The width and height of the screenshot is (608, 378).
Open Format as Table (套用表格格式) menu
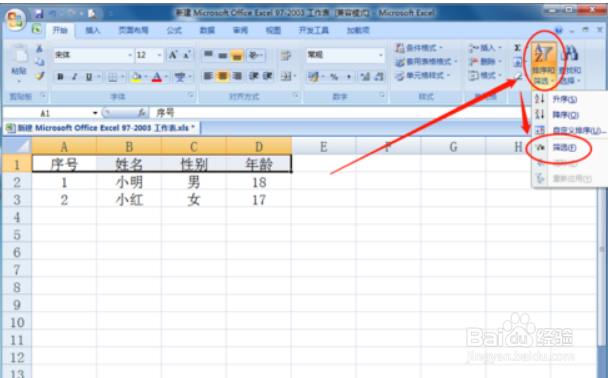pos(426,62)
